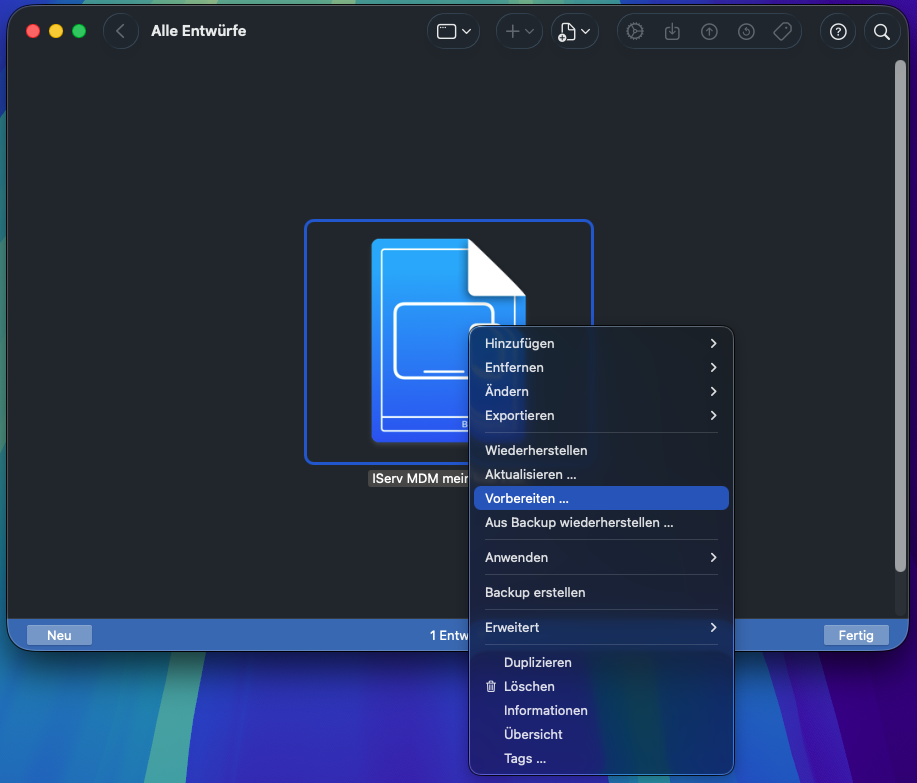
Task: Click the Prepare gear icon in toolbar
Action: [x=635, y=31]
